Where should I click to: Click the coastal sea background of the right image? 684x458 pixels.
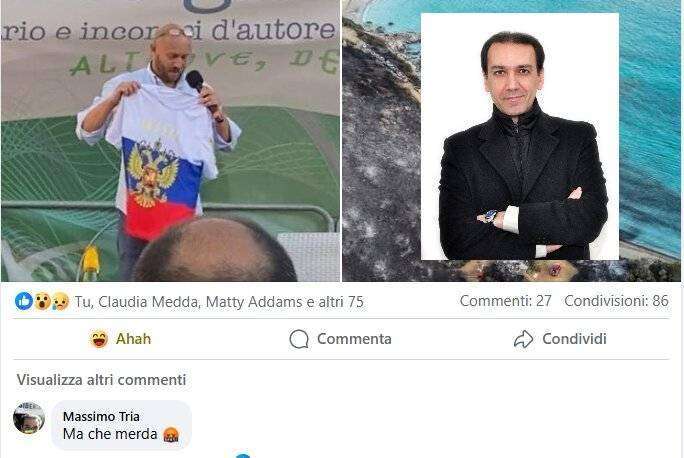coord(650,131)
